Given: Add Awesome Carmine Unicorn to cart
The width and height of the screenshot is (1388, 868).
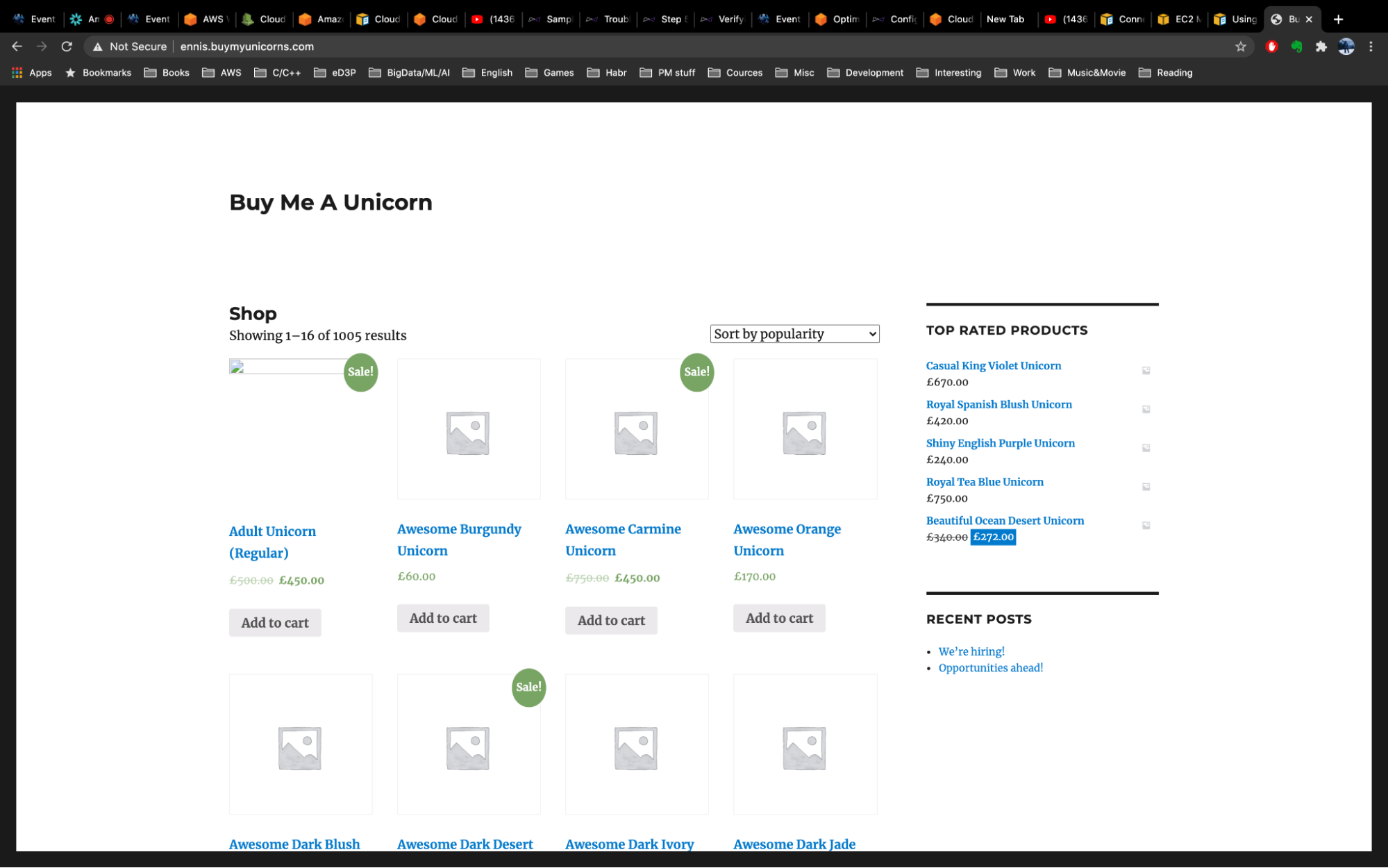Looking at the screenshot, I should [x=611, y=620].
